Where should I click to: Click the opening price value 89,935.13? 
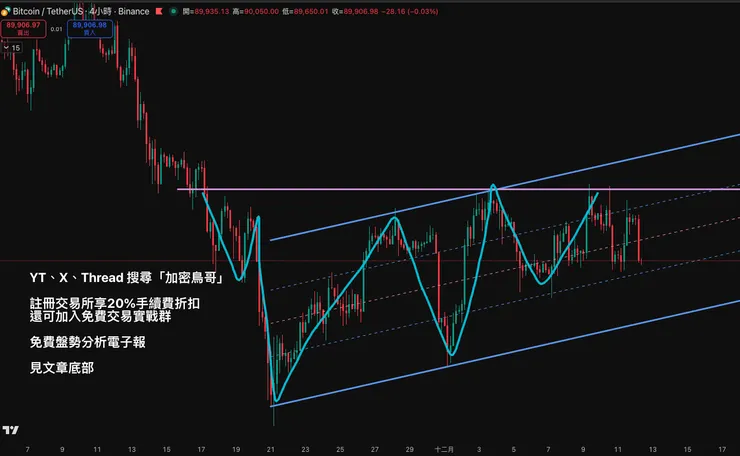(x=212, y=11)
